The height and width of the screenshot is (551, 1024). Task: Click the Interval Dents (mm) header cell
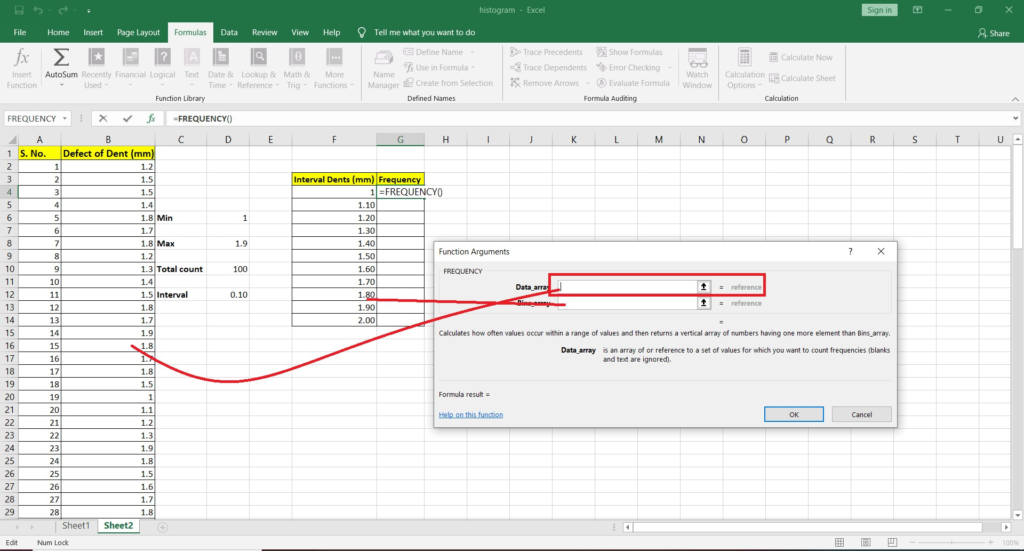point(334,179)
